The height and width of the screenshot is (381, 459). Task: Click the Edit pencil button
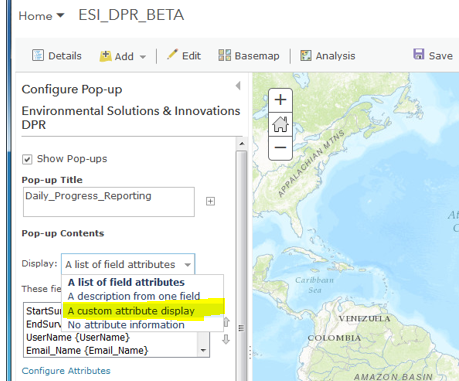pyautogui.click(x=184, y=55)
